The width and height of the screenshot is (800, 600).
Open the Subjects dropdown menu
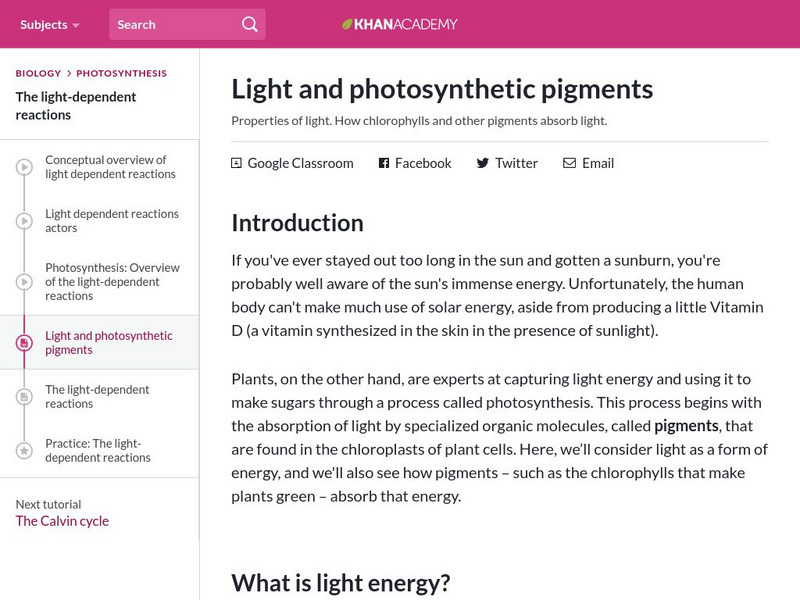click(50, 24)
